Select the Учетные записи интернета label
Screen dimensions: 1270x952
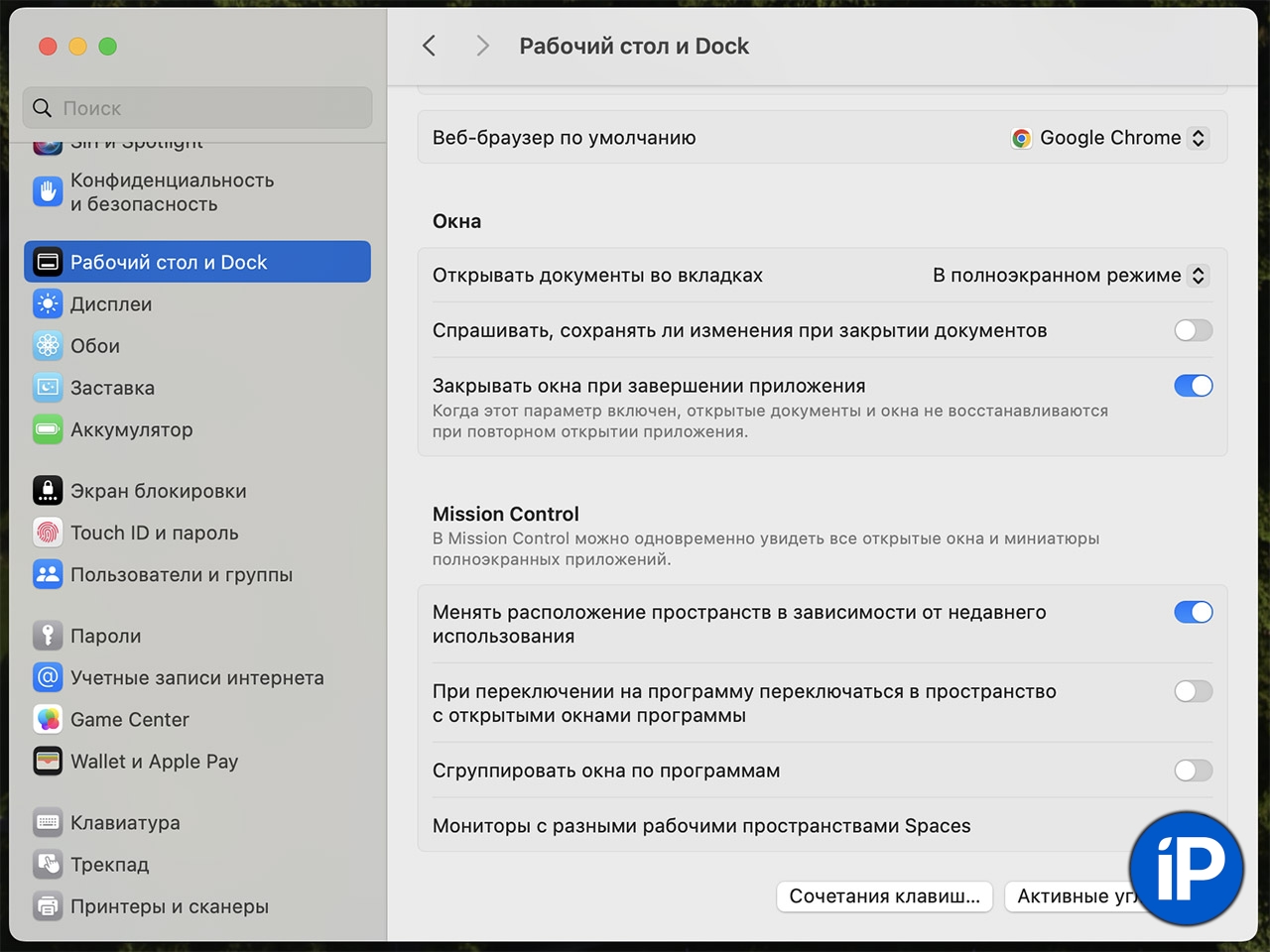197,678
